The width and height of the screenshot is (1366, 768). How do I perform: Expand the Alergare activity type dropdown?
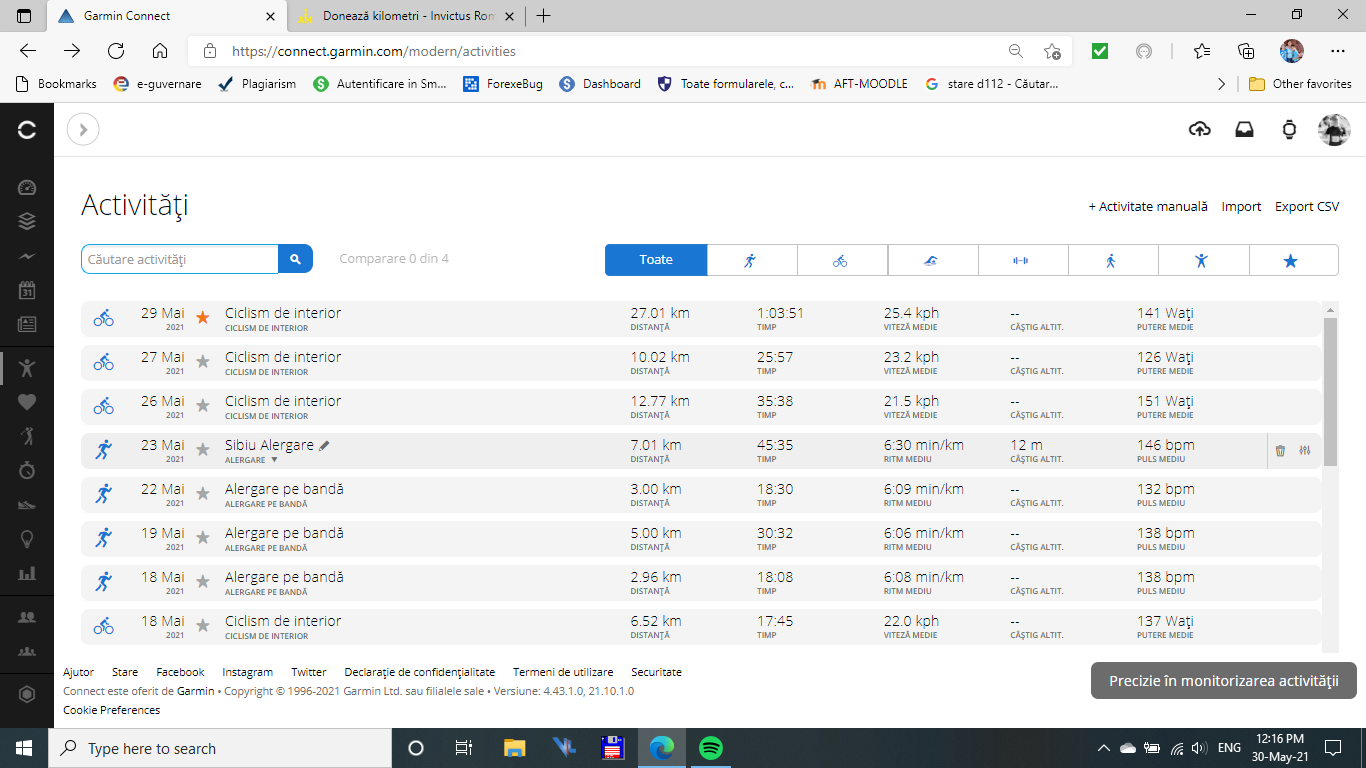point(274,460)
